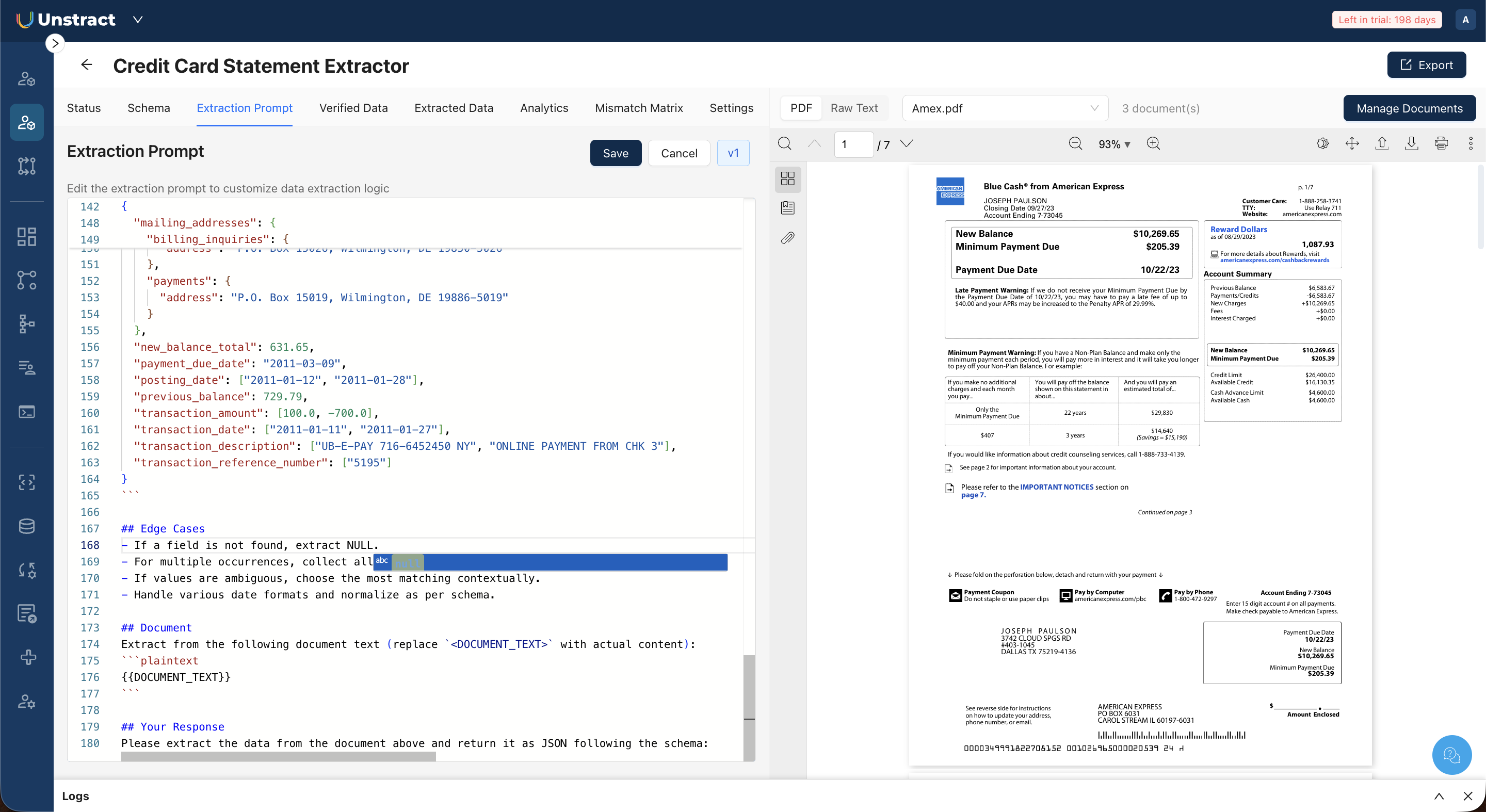Show PDF attachments panel paperclip

point(787,238)
